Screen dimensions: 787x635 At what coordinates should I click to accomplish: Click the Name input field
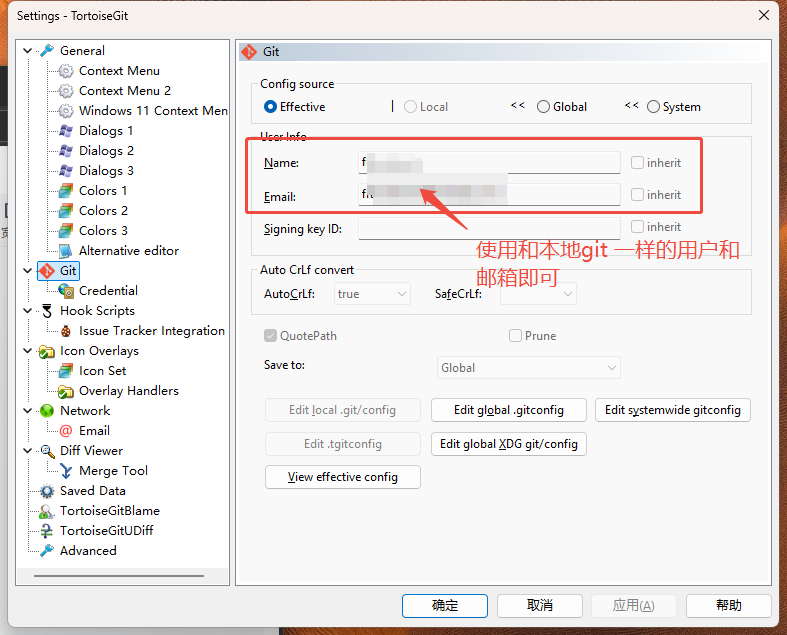(489, 163)
